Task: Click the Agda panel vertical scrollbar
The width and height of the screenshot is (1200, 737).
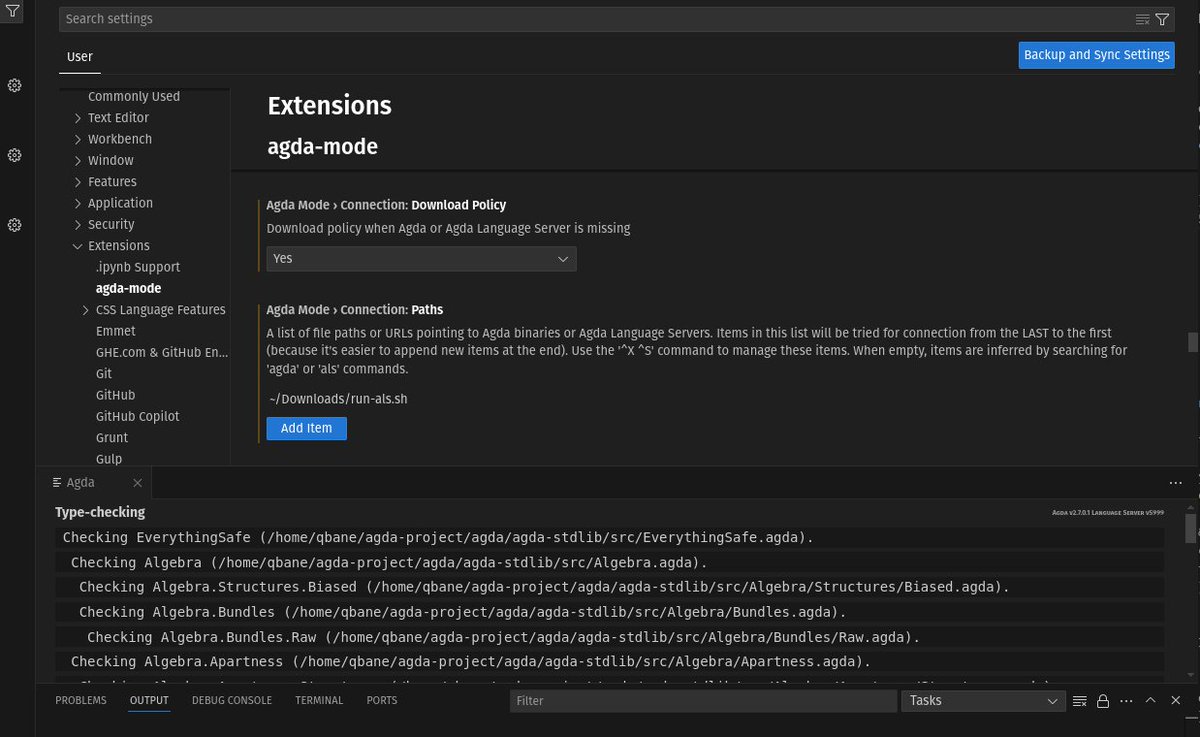Action: click(x=1191, y=528)
